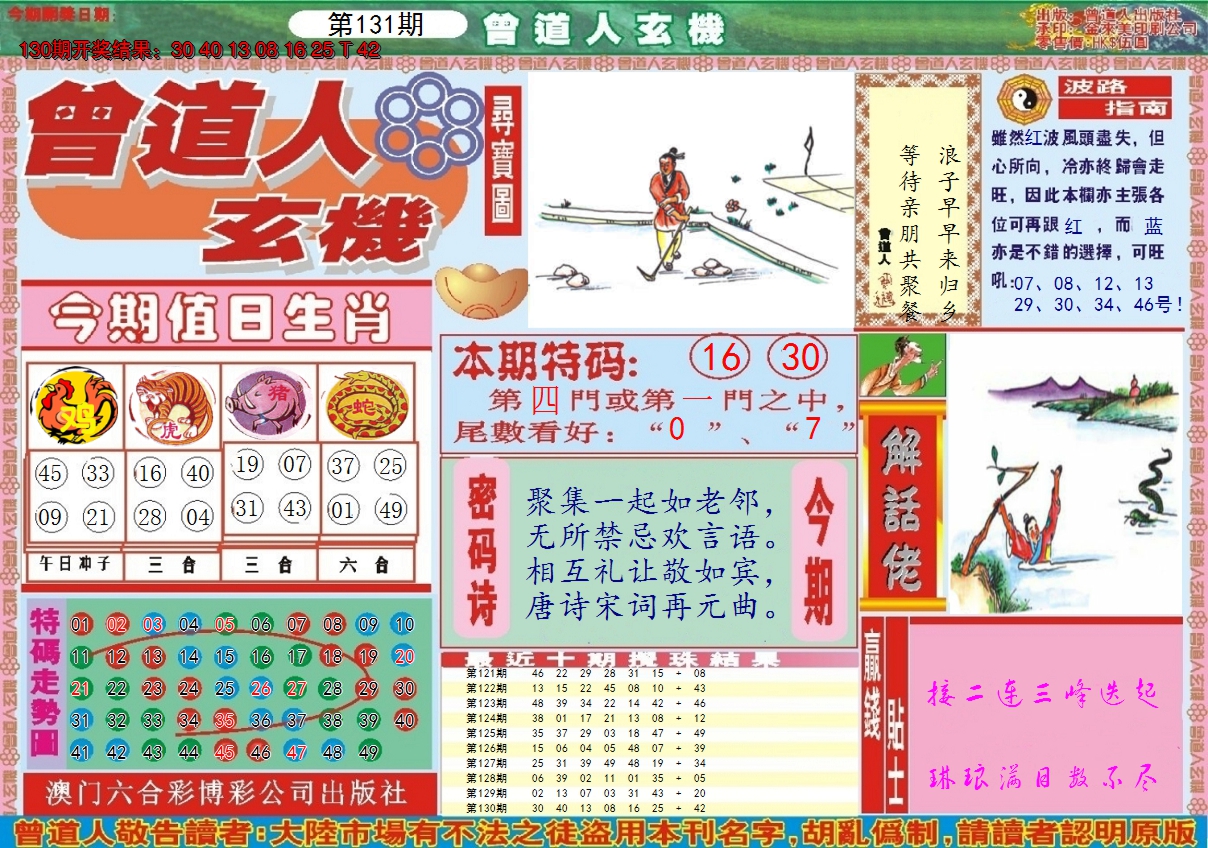The height and width of the screenshot is (848, 1208).
Task: Open the farmer hoeing treasure map picture
Action: (x=690, y=199)
